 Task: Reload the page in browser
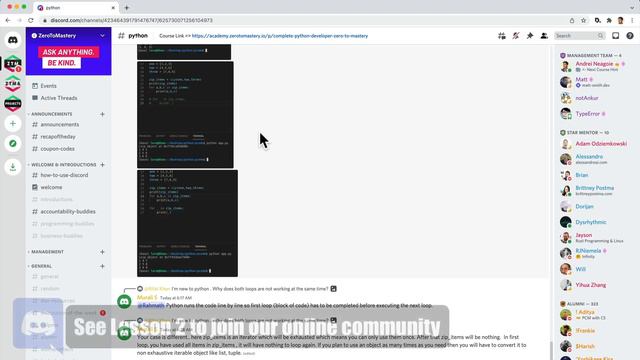[31, 20]
